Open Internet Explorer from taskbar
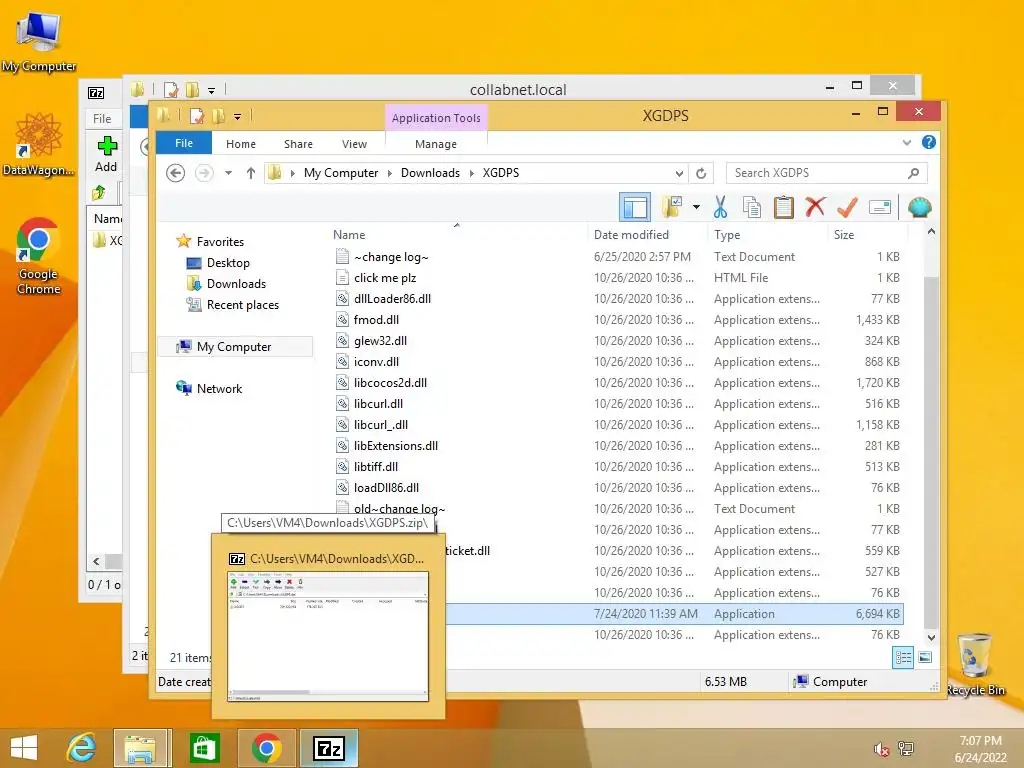This screenshot has height=768, width=1024. pos(82,748)
